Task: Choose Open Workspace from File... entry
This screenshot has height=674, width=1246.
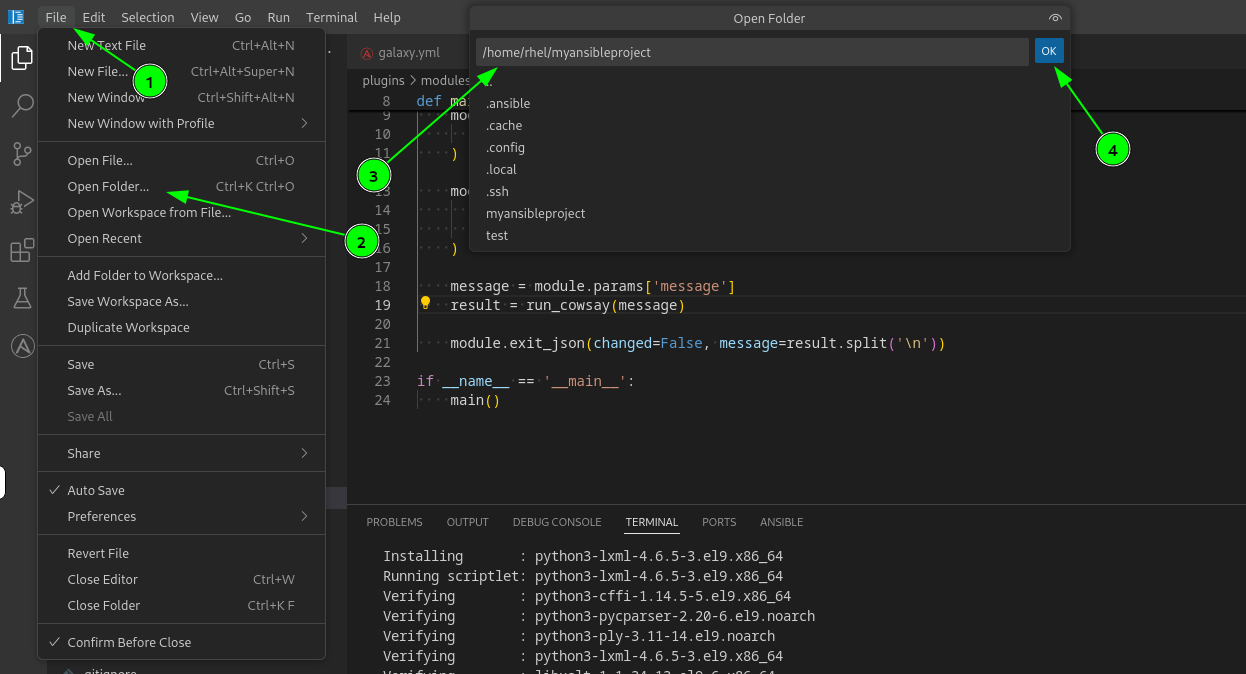Action: pos(181,212)
